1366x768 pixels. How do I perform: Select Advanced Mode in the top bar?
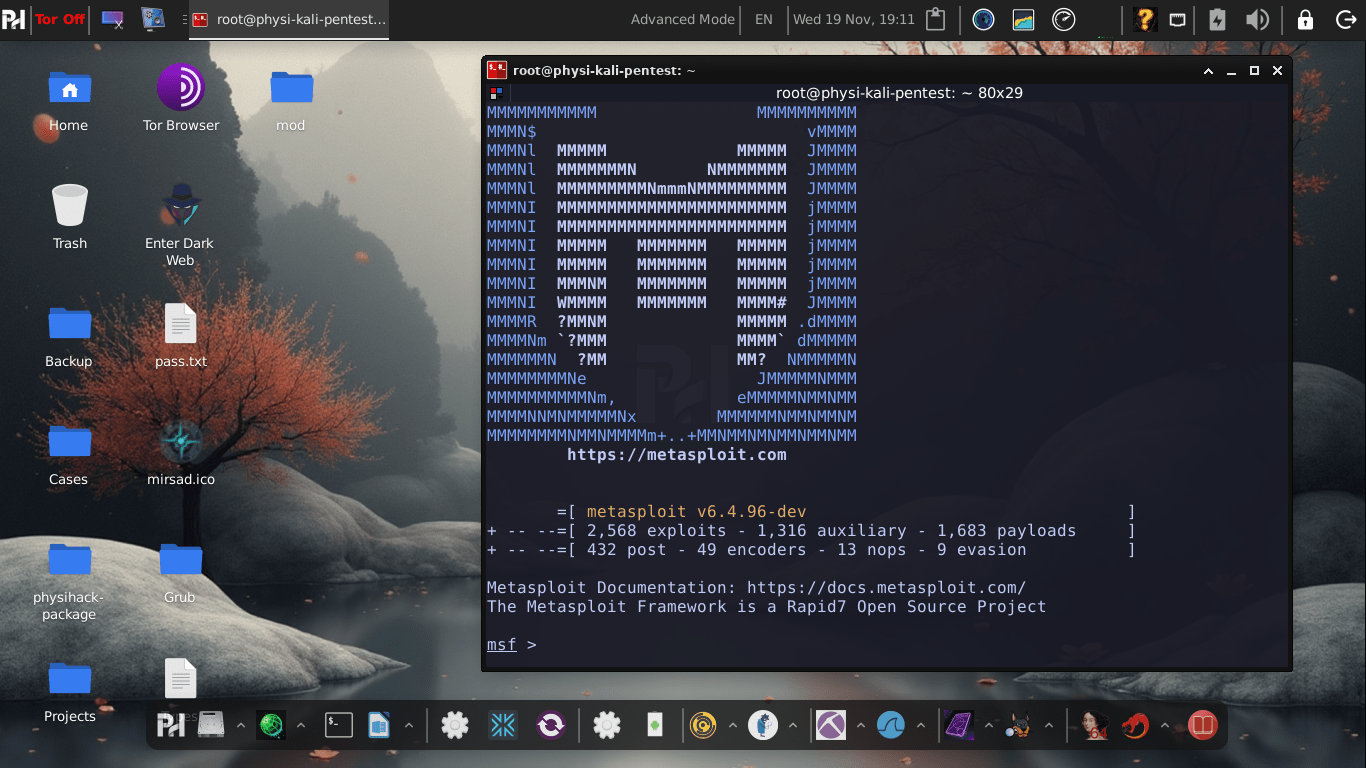tap(682, 19)
